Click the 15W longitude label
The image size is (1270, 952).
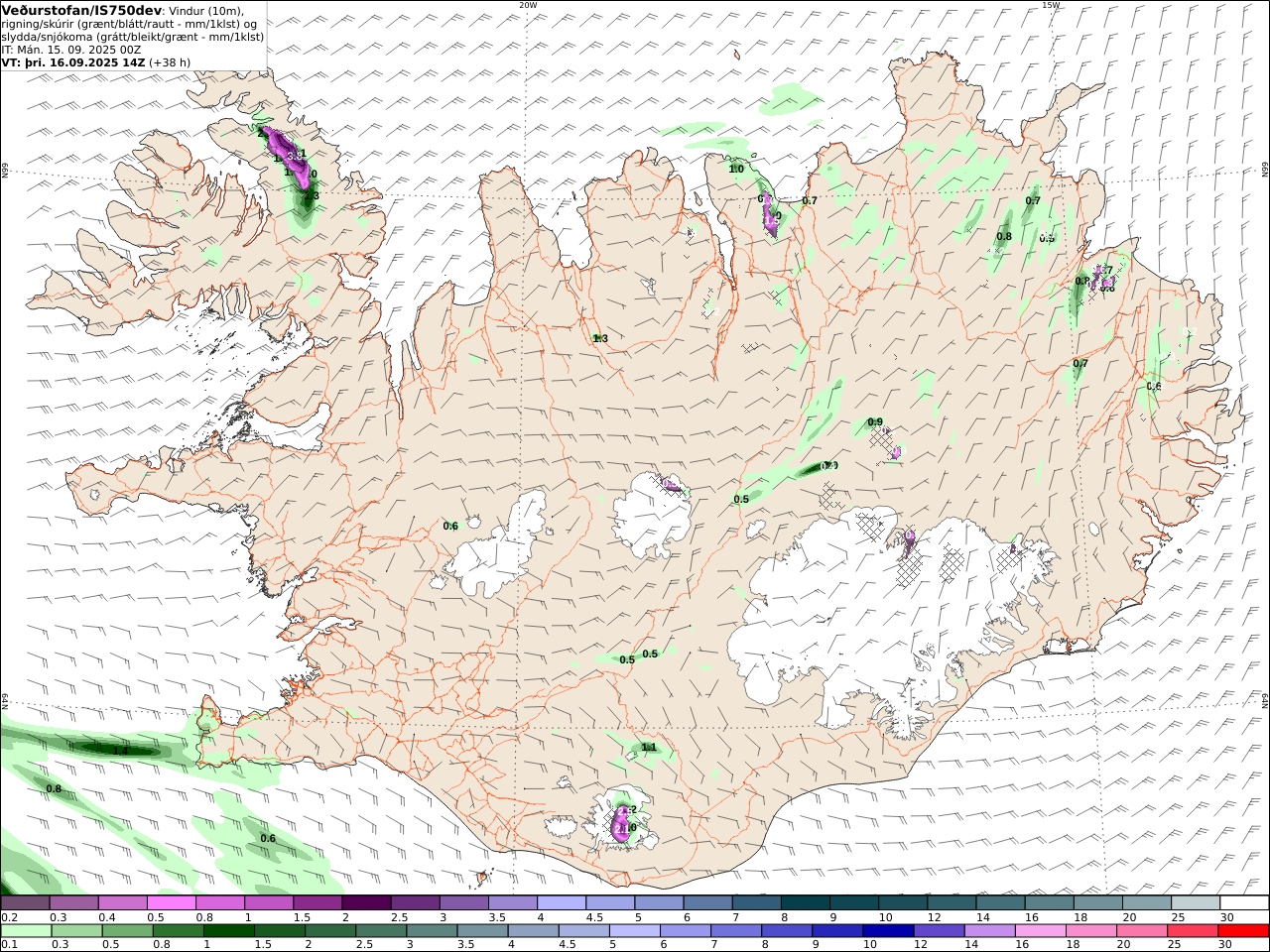click(1051, 5)
